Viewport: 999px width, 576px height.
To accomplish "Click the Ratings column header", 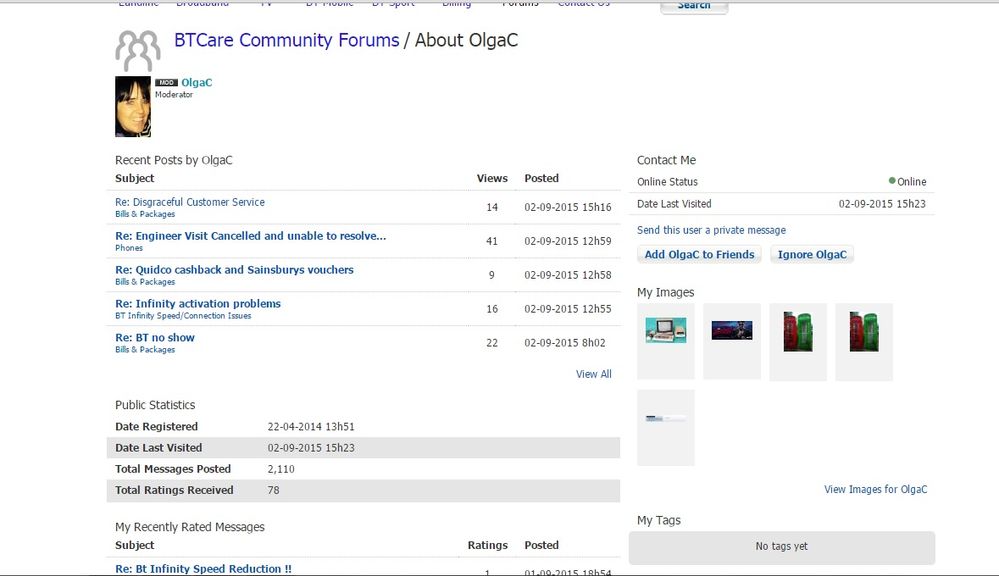I will [x=487, y=545].
